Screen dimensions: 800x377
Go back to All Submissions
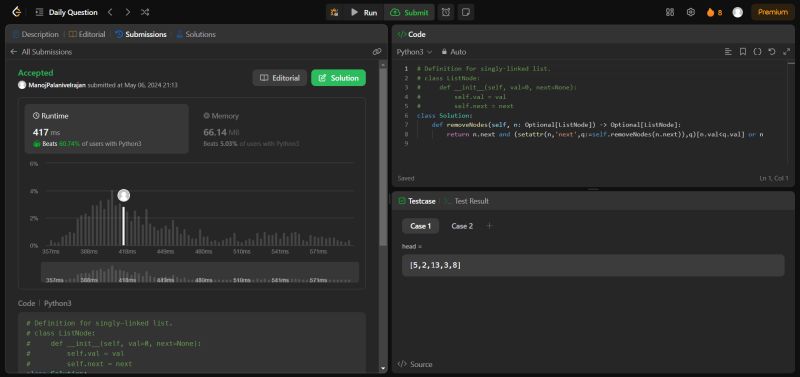coord(41,52)
